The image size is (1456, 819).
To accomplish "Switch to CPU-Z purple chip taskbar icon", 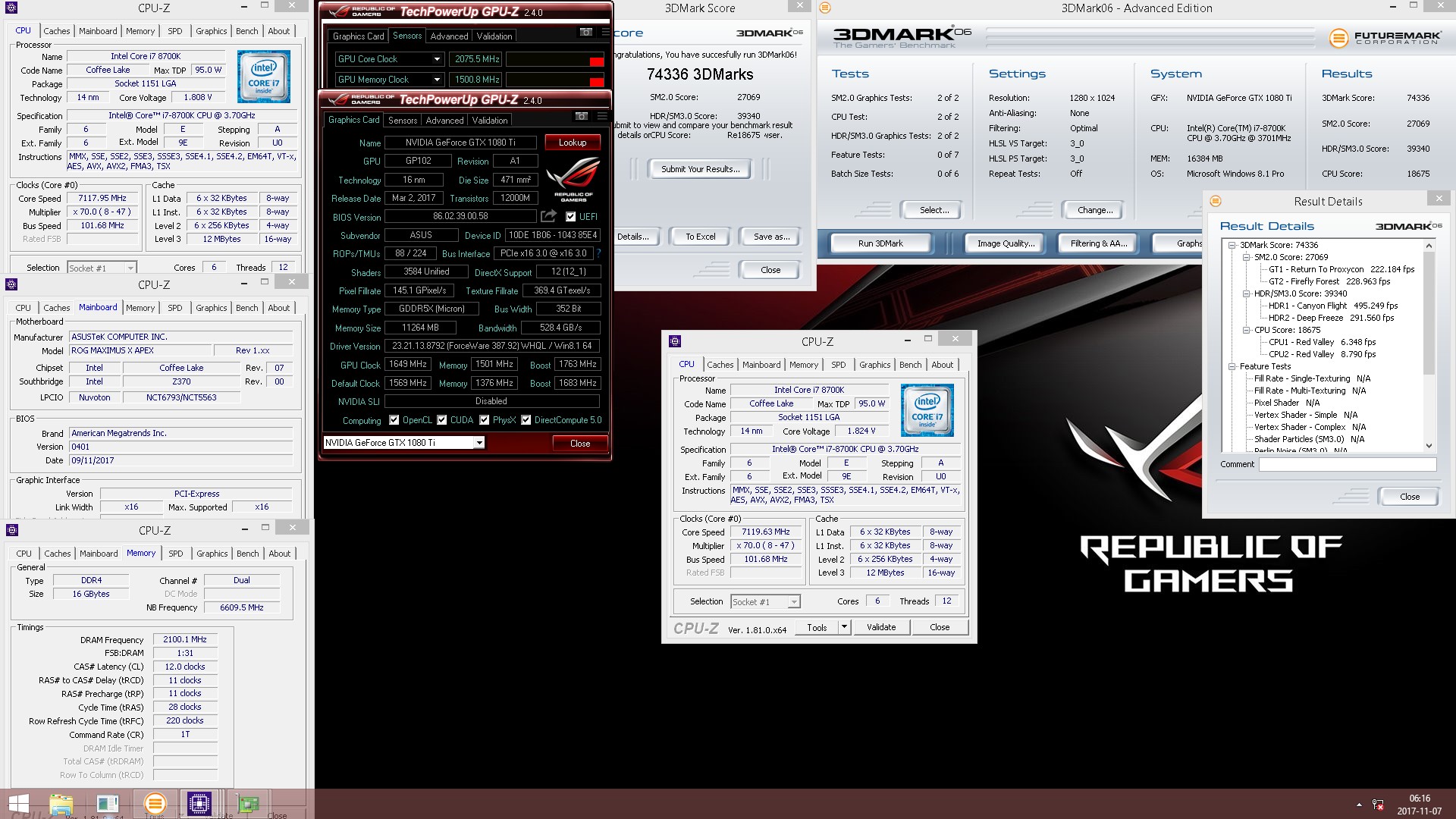I will point(199,804).
